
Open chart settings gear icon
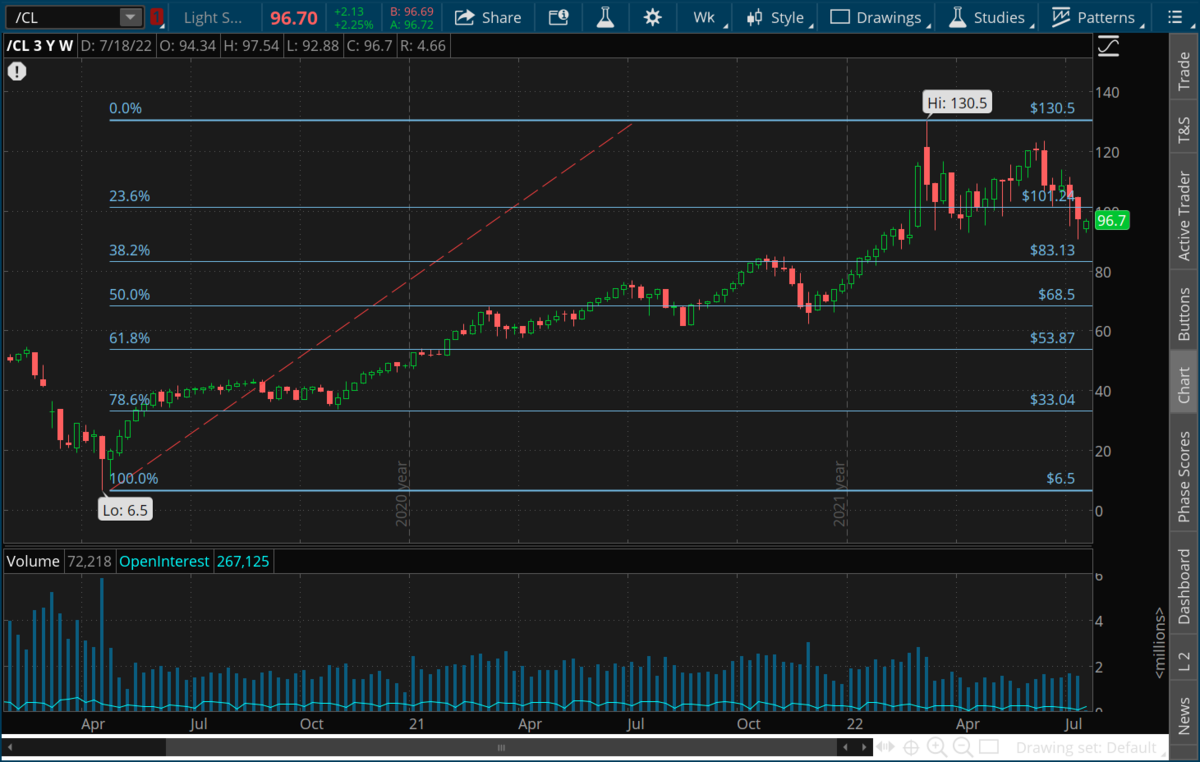point(653,17)
